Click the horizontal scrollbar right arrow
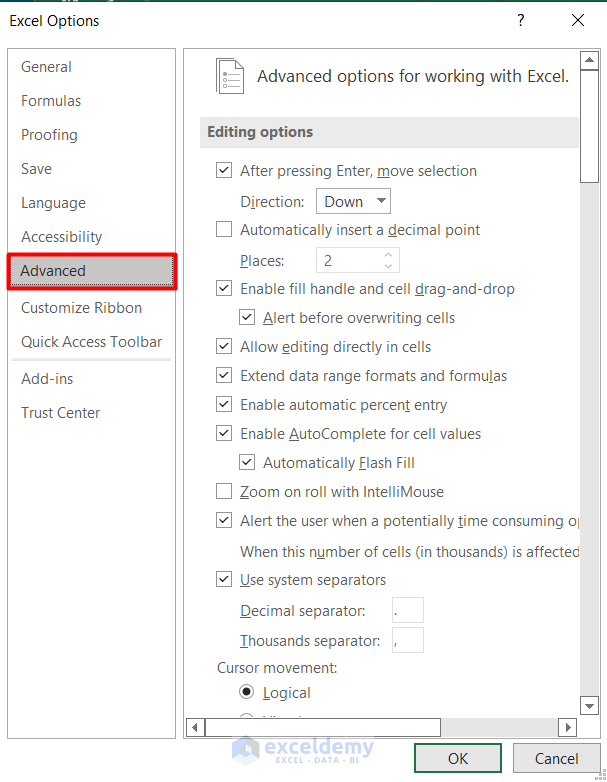 click(568, 728)
